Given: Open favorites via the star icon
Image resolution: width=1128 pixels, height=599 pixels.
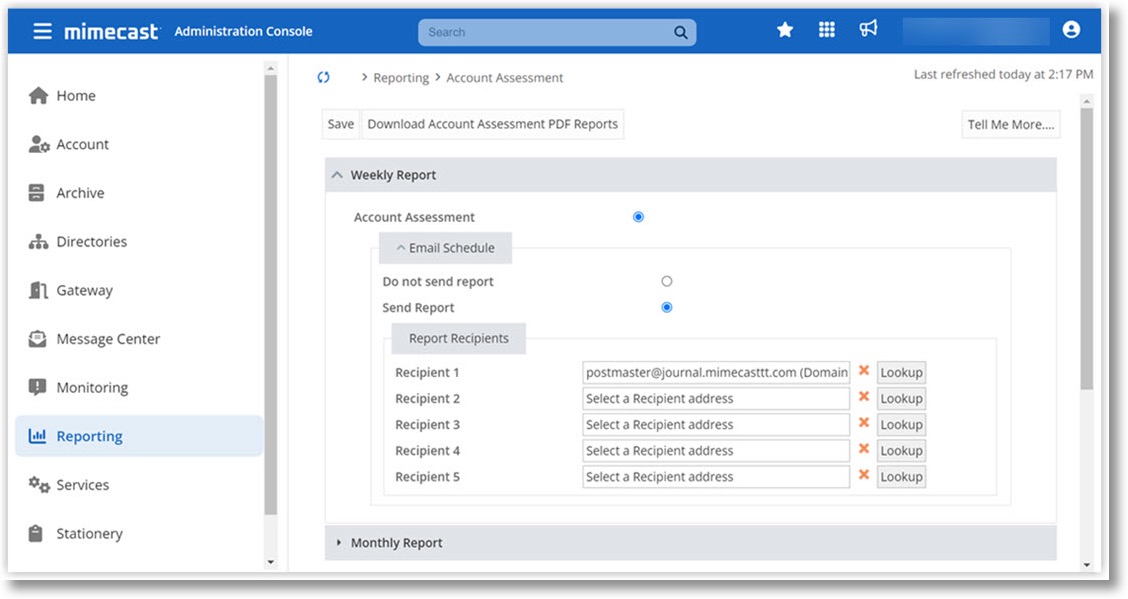Looking at the screenshot, I should click(785, 30).
